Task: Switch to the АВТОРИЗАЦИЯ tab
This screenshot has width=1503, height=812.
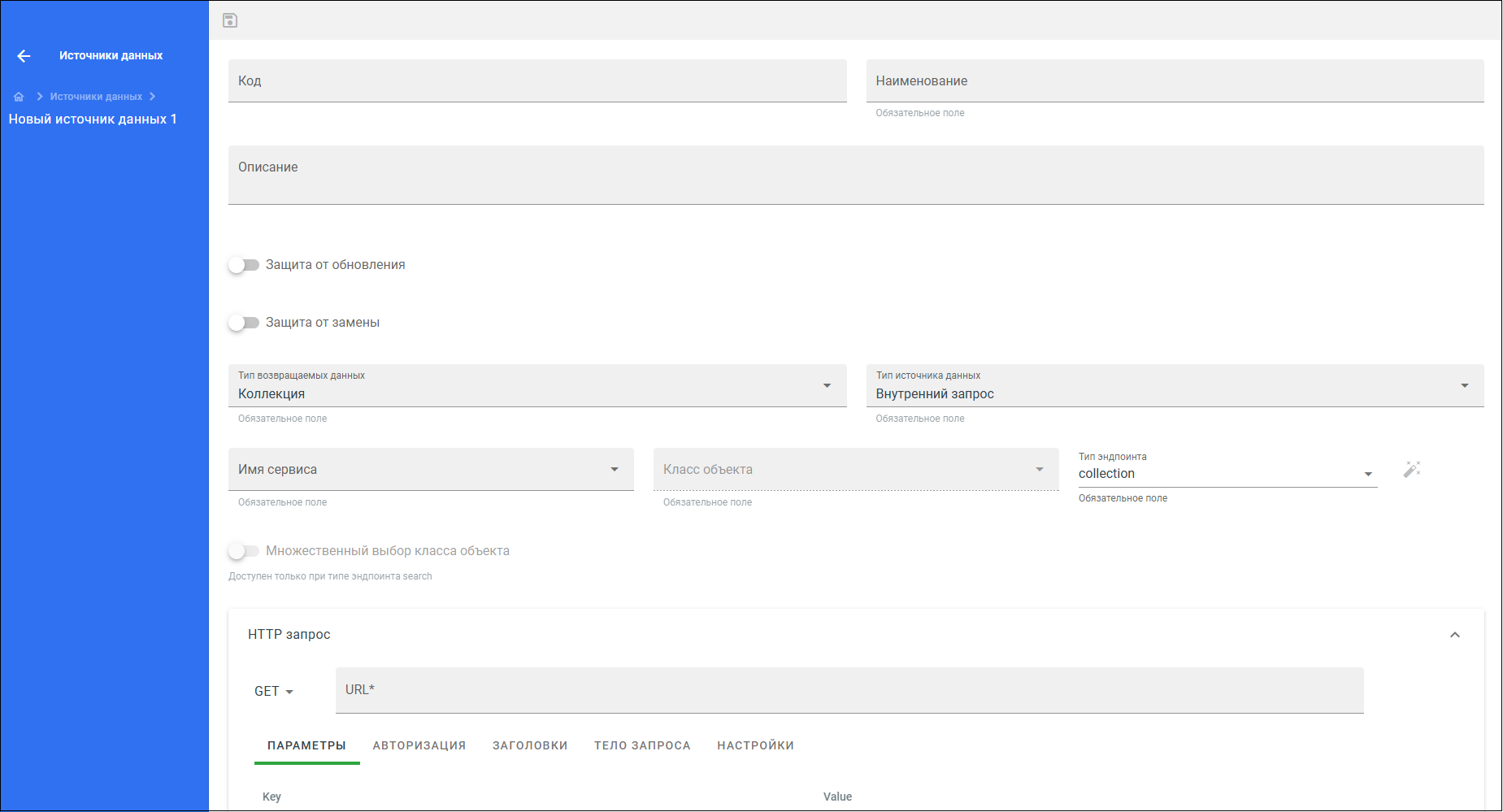Action: pos(419,745)
